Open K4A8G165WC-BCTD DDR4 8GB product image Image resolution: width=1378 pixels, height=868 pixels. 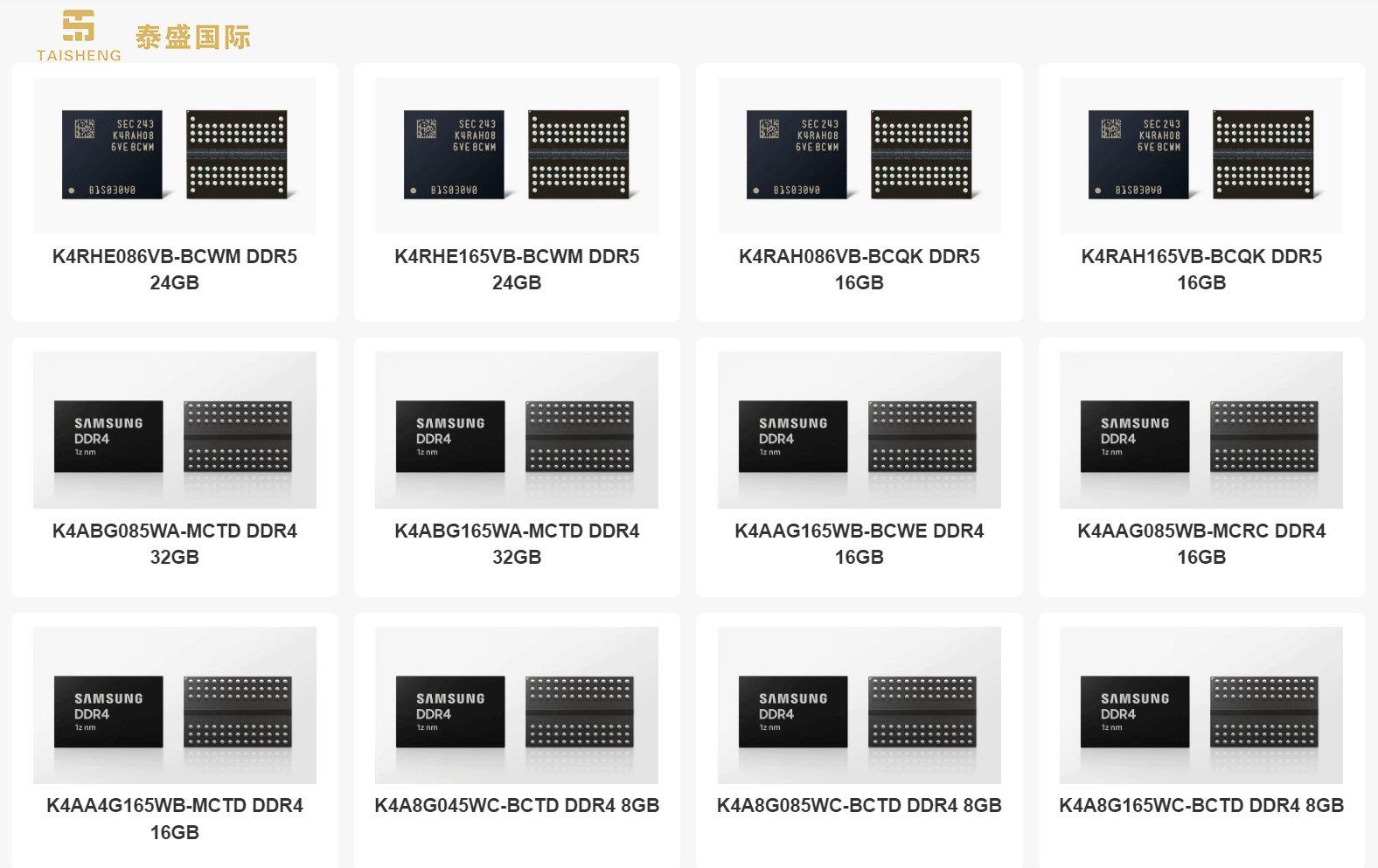(x=1201, y=705)
